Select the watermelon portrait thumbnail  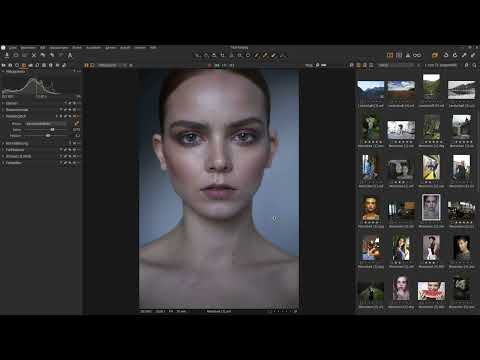click(431, 291)
